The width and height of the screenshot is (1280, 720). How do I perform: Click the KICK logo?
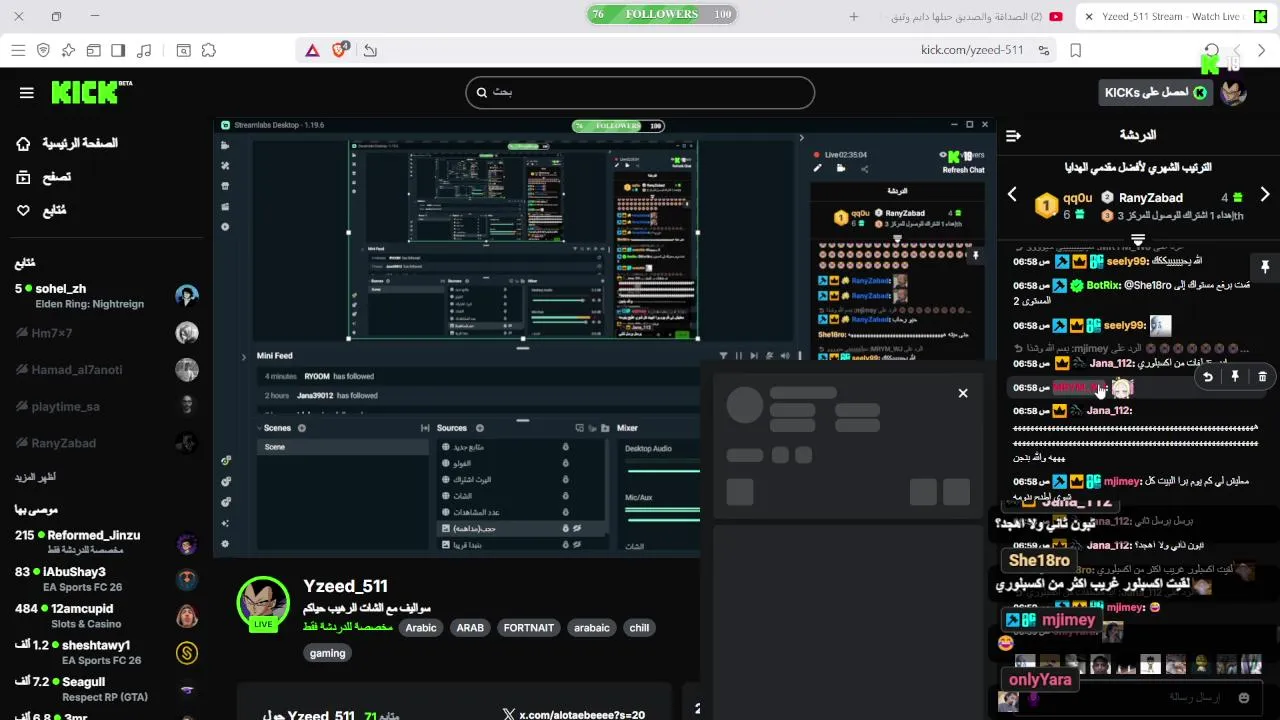[91, 92]
